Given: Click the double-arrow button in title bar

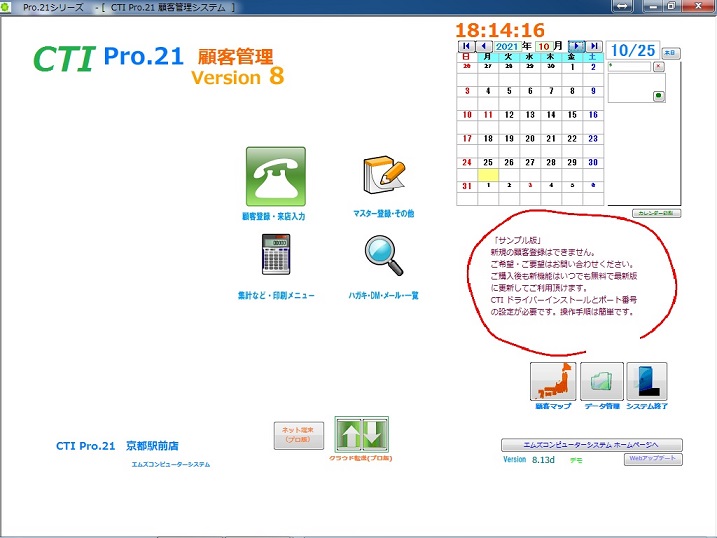Looking at the screenshot, I should (x=622, y=6).
